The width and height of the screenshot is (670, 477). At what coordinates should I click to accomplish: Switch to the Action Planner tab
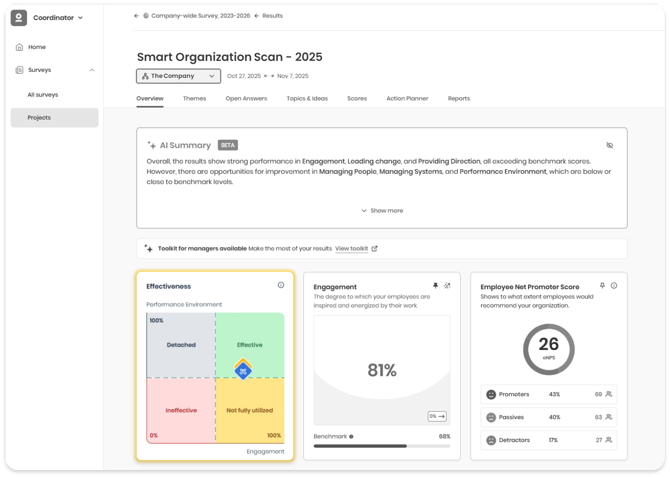[407, 99]
